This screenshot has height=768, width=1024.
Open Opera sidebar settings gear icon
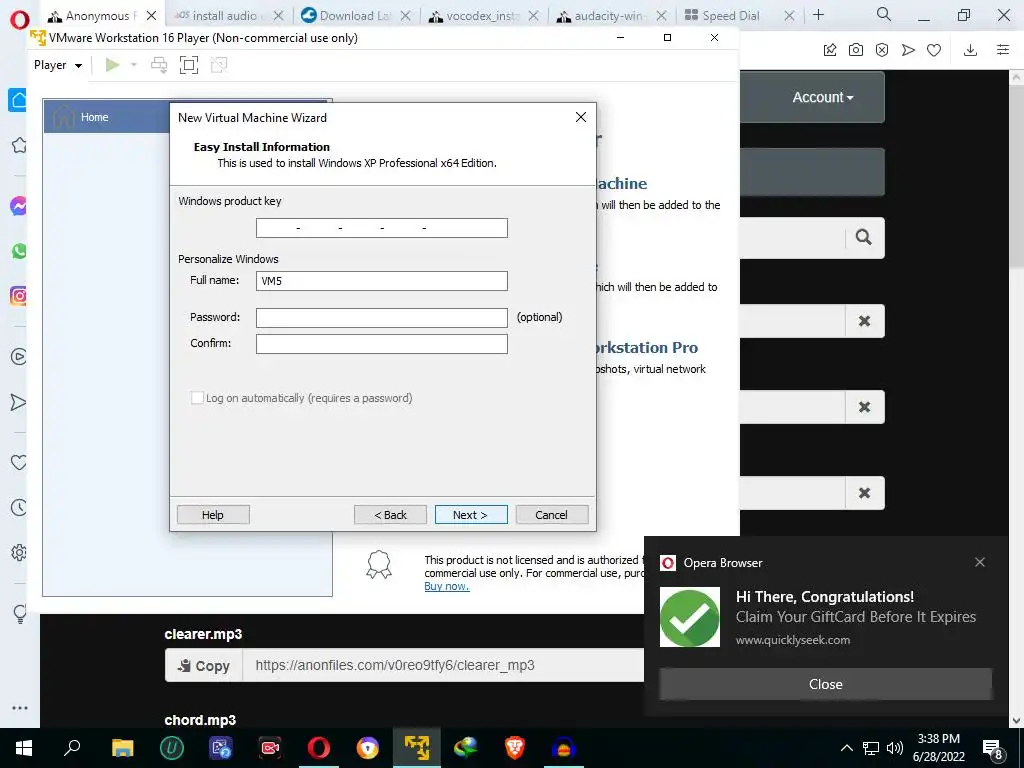coord(19,552)
